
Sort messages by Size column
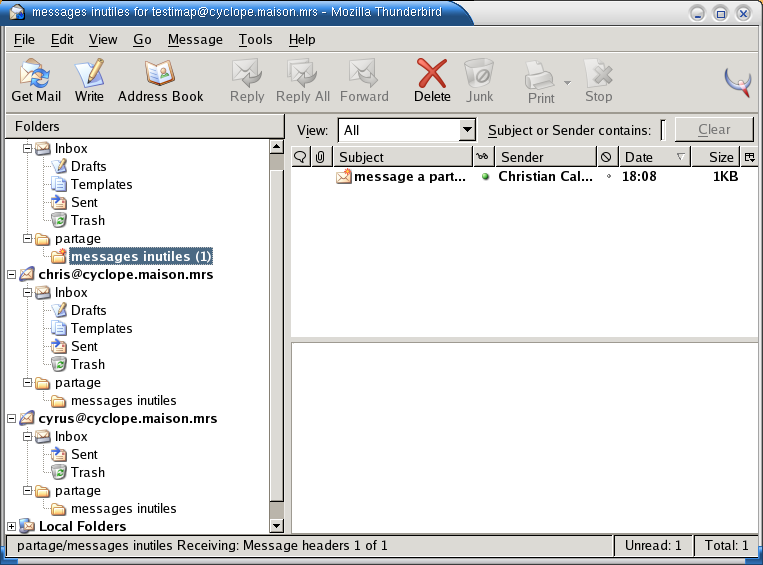point(715,157)
